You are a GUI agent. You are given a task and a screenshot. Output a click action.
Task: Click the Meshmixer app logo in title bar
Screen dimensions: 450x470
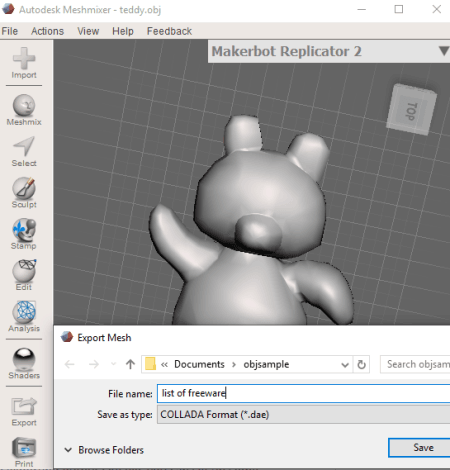click(8, 9)
